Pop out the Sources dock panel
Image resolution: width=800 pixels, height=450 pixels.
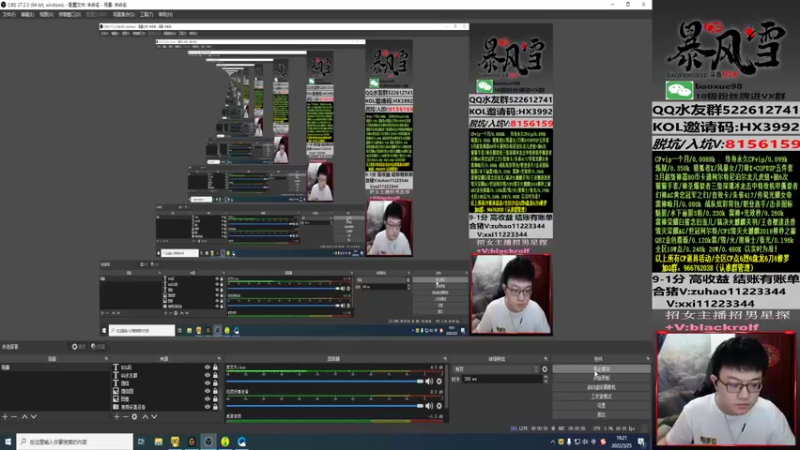219,359
